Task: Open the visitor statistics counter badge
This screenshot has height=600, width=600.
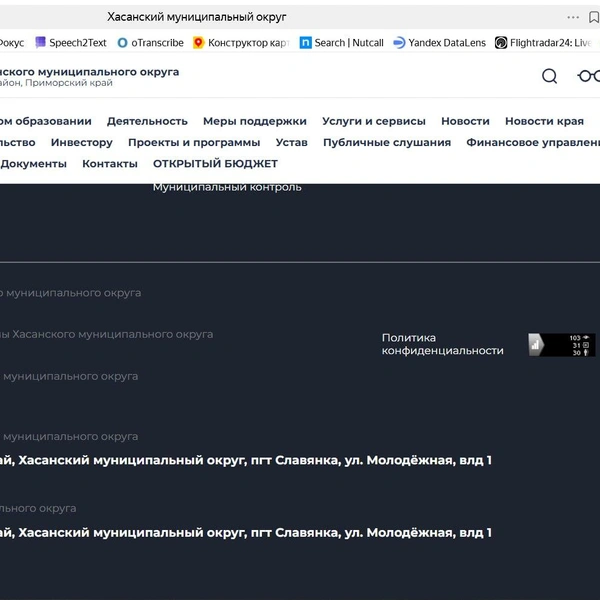Action: pos(562,345)
